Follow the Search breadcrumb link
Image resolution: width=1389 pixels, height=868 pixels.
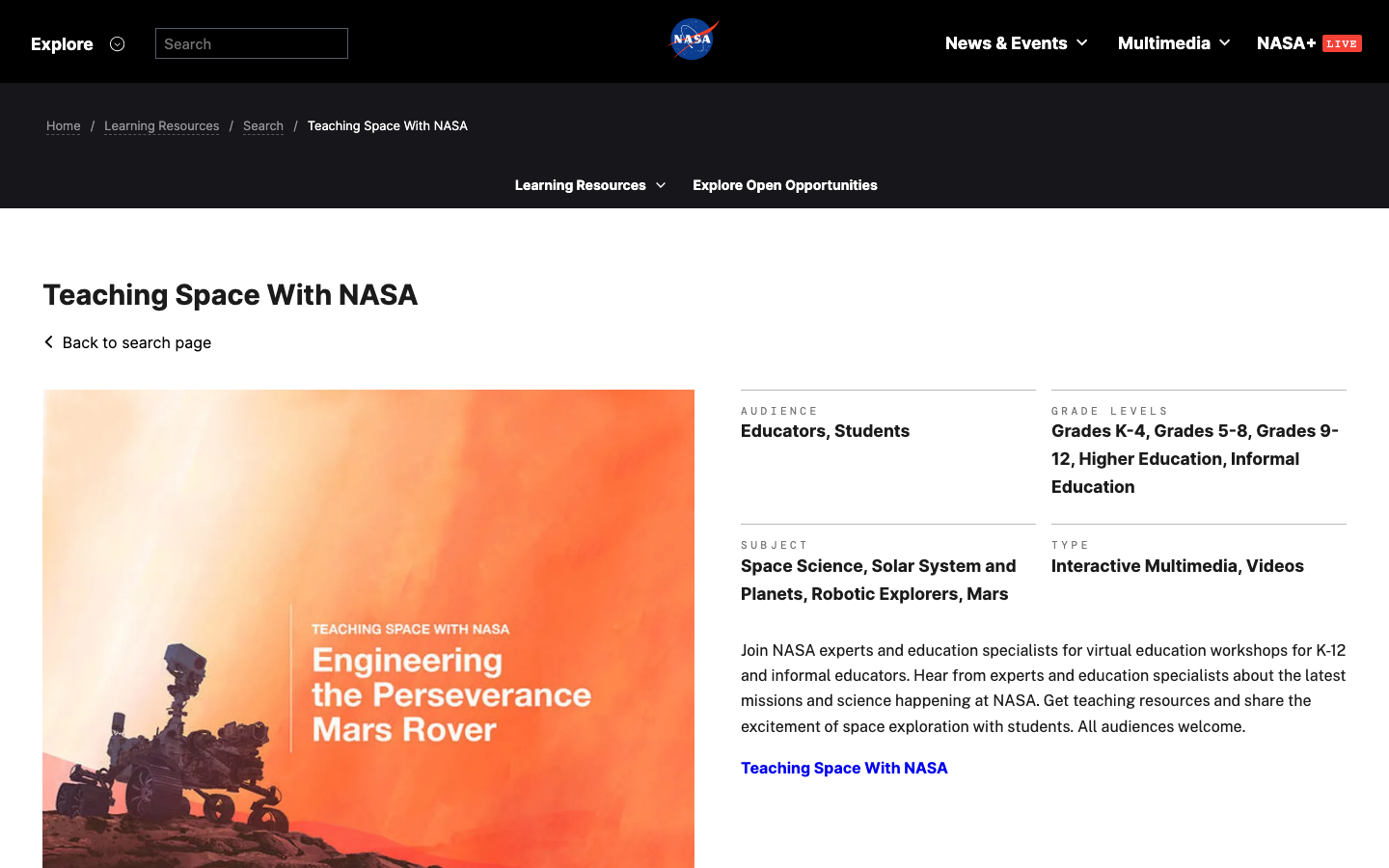click(x=263, y=126)
